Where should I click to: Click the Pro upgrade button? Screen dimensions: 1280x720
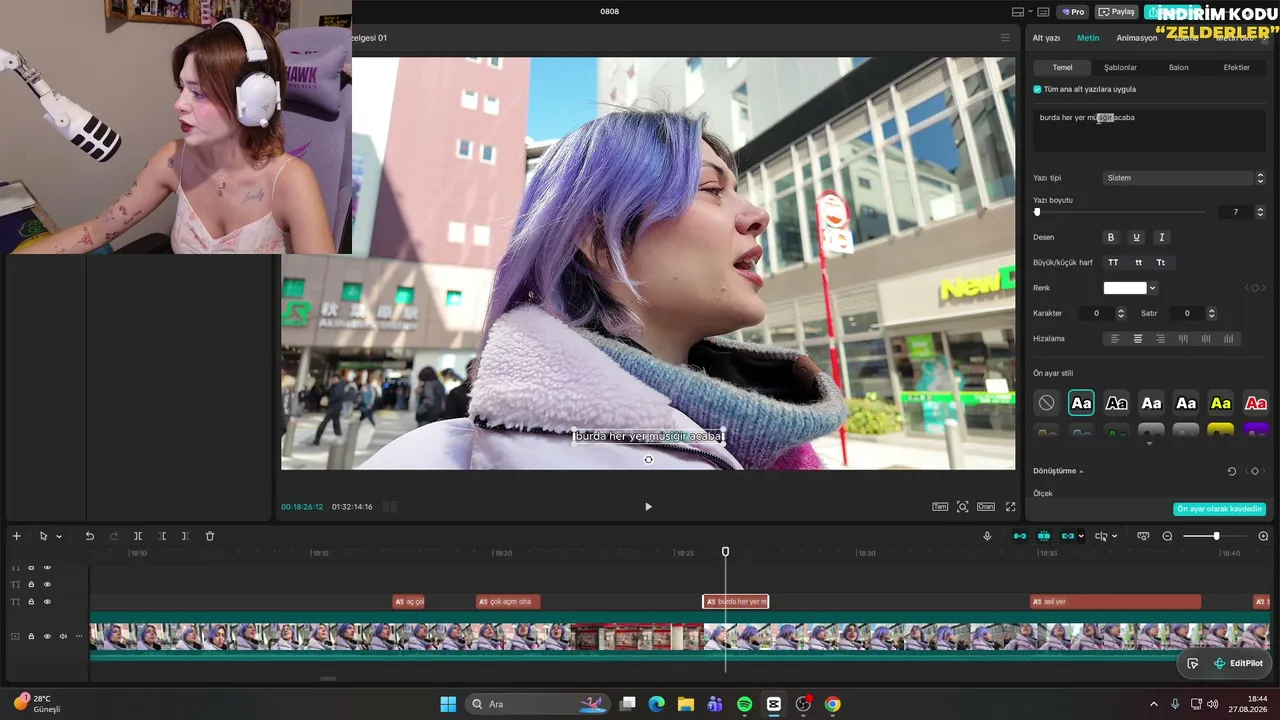tap(1074, 12)
